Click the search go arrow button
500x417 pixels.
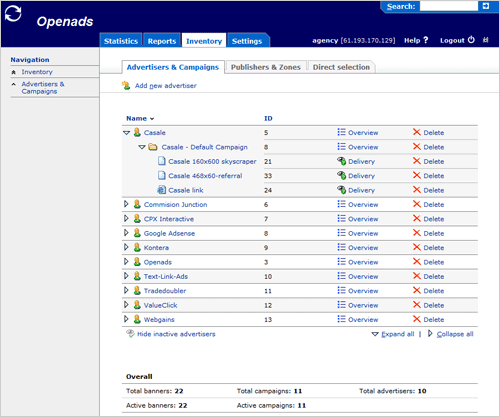(486, 6)
